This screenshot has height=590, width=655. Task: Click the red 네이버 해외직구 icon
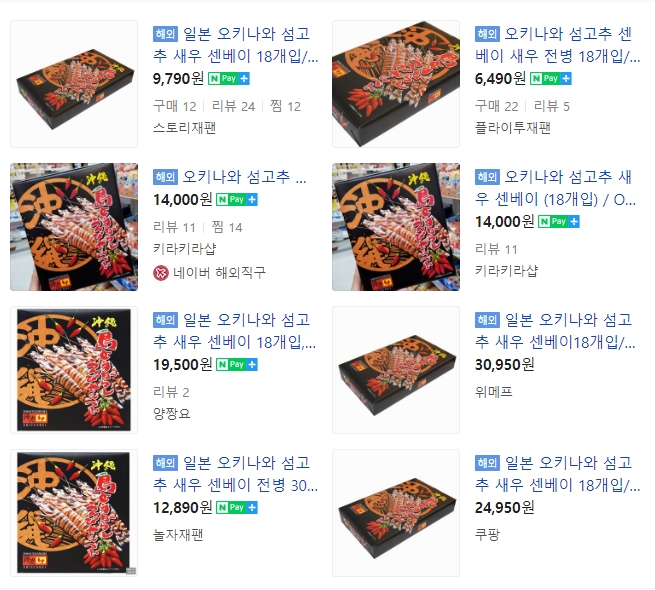(x=161, y=273)
